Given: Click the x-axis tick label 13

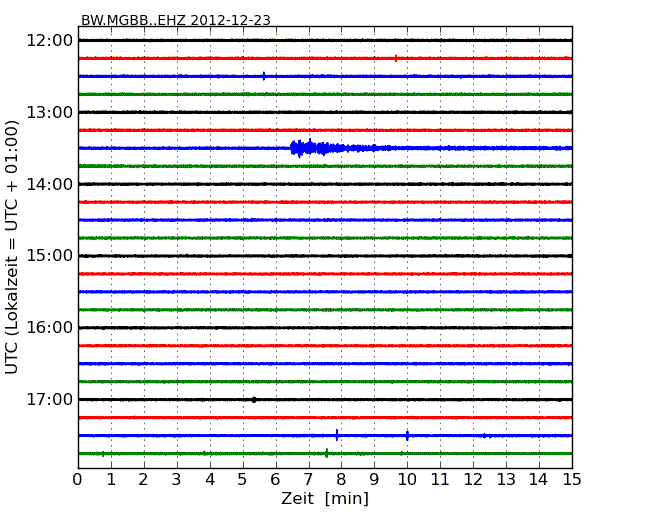Looking at the screenshot, I should coord(506,480).
